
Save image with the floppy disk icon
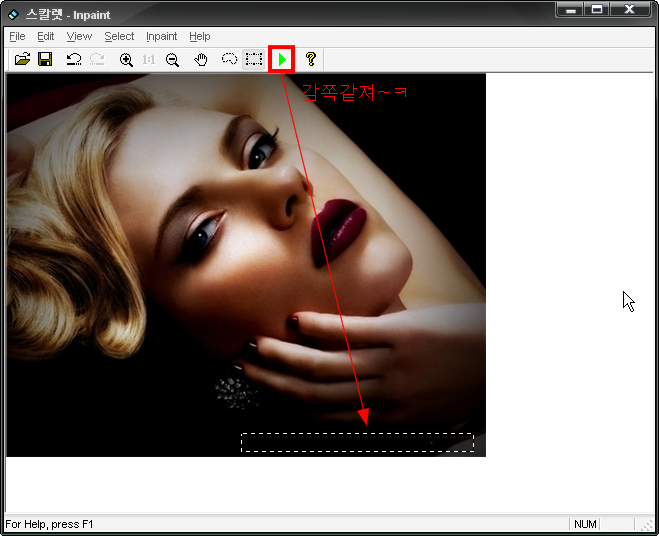click(x=45, y=60)
